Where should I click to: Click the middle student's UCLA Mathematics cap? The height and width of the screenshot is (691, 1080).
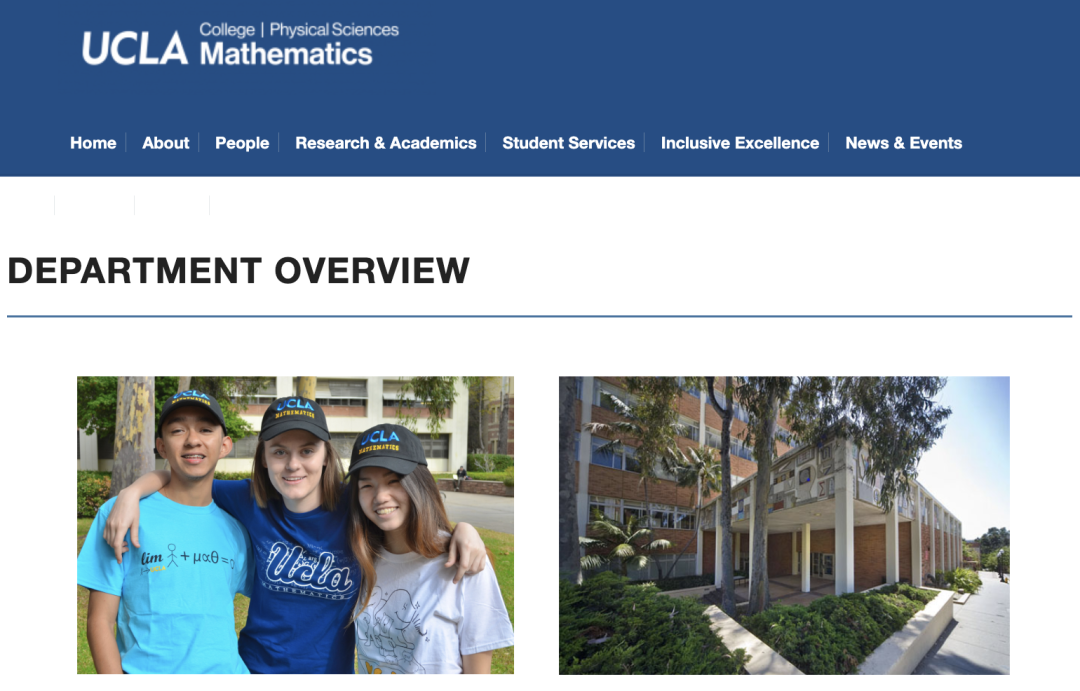[x=294, y=417]
